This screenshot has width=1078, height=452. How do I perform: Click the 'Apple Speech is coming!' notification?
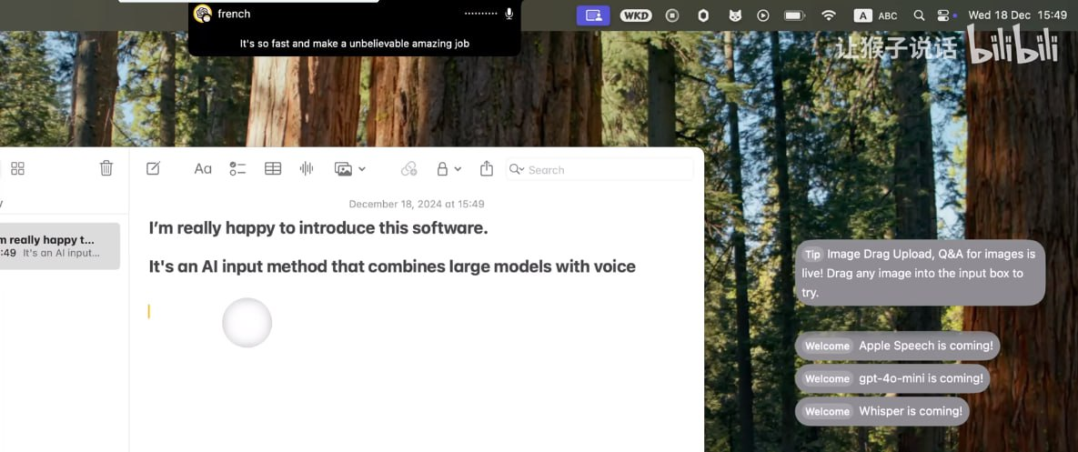897,346
